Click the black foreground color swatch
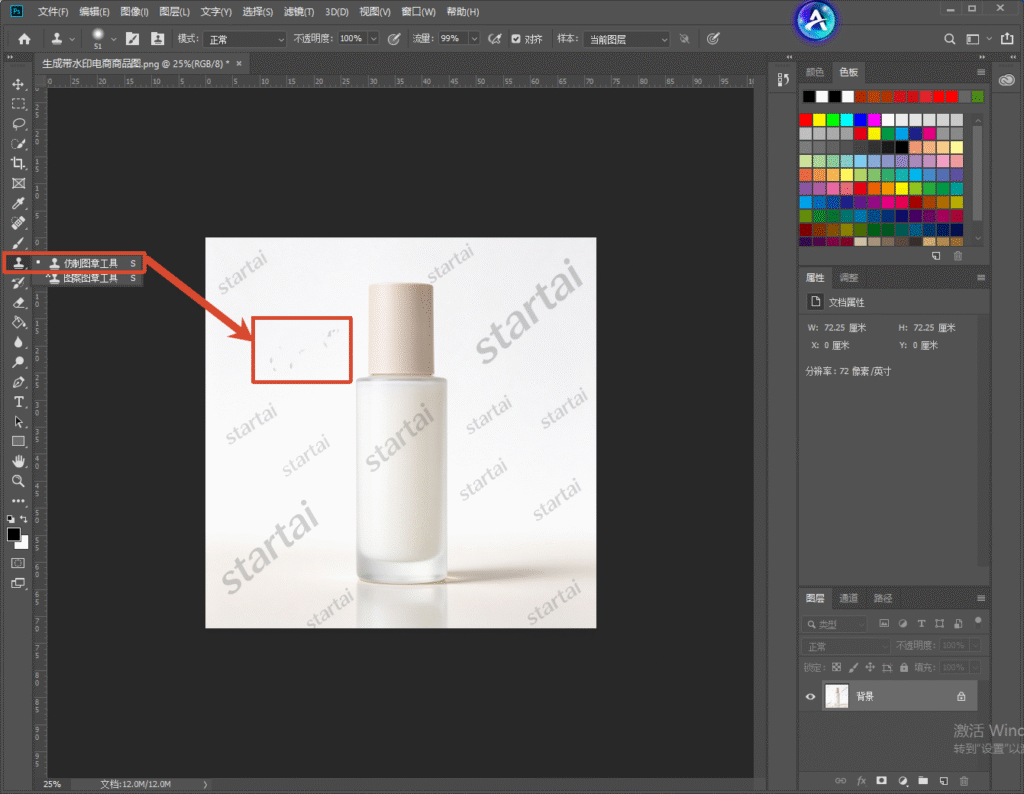Viewport: 1024px width, 794px height. pos(13,534)
